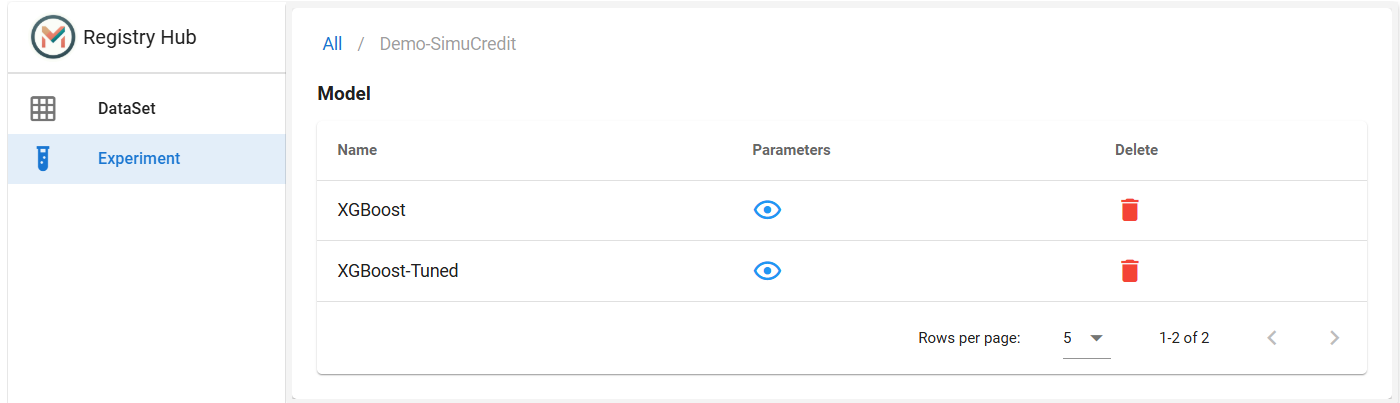Viewport: 1400px width, 403px height.
Task: Follow the All breadcrumb link
Action: [332, 44]
